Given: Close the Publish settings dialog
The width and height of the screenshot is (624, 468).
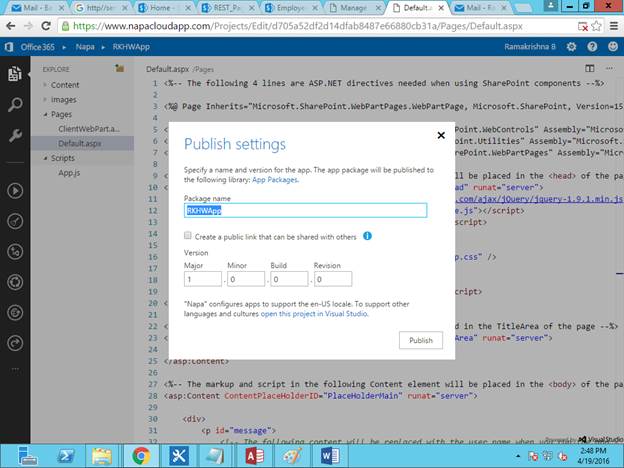Looking at the screenshot, I should [x=441, y=135].
